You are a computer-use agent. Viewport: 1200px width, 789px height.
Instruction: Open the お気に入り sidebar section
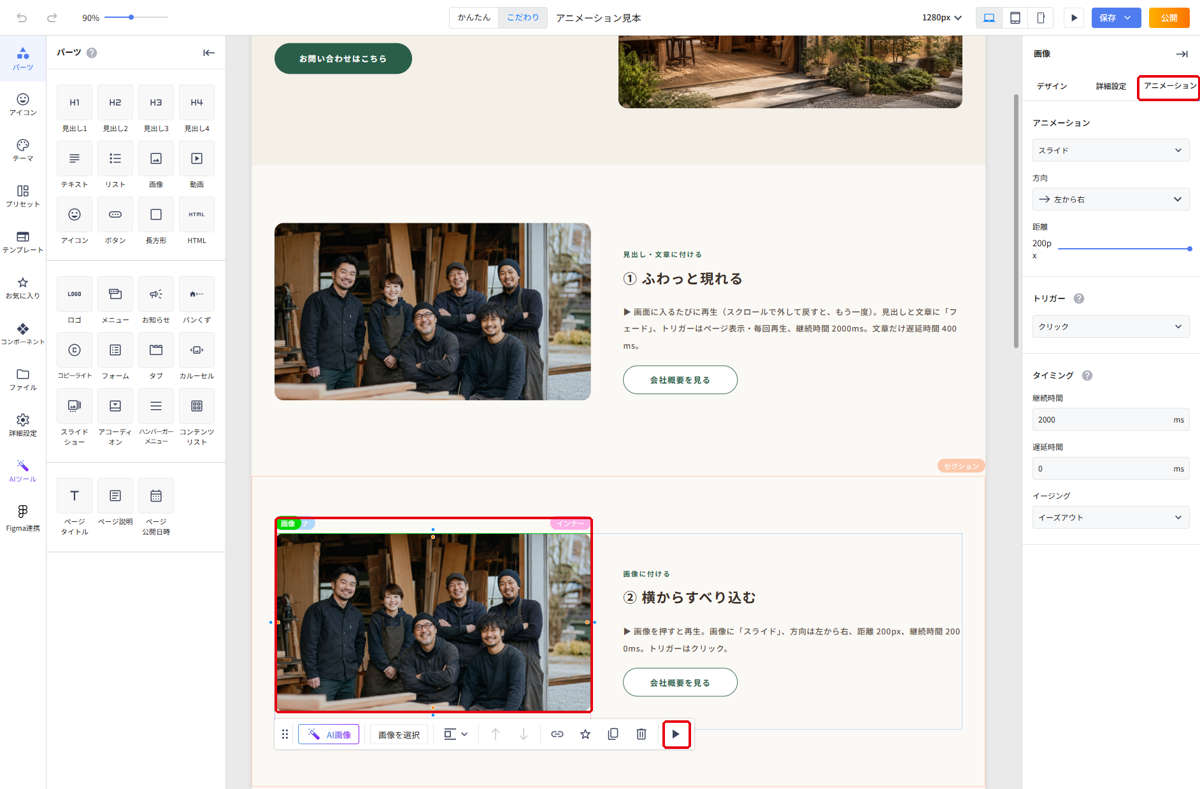coord(23,288)
